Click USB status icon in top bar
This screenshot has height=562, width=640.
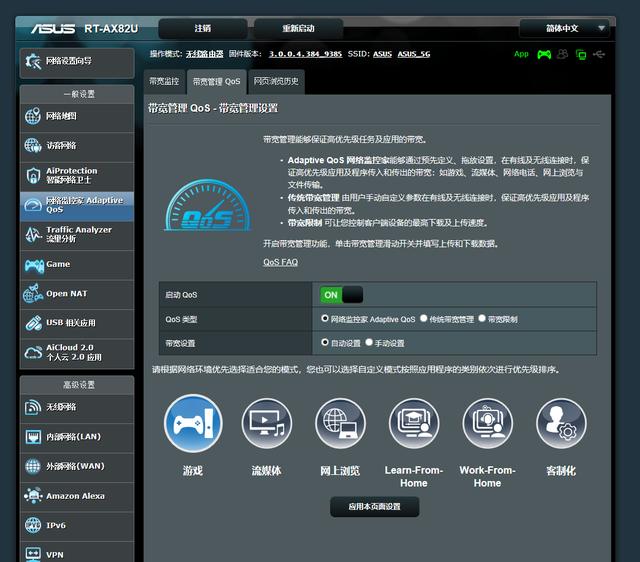point(599,54)
